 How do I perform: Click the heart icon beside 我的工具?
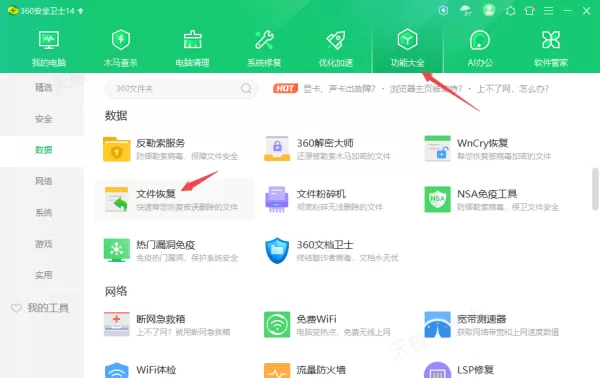pyautogui.click(x=16, y=308)
